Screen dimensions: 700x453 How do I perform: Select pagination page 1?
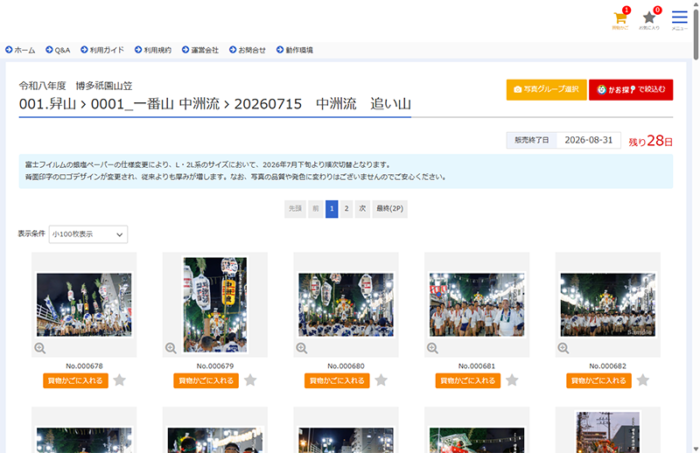coord(332,209)
